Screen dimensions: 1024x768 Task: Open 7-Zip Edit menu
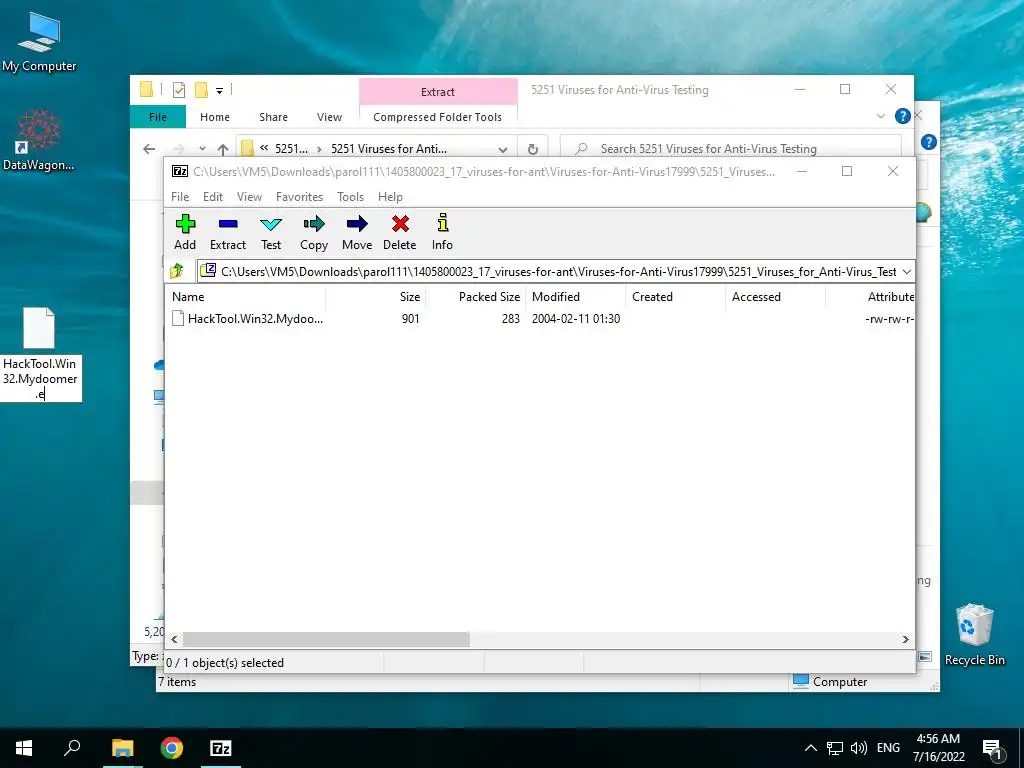click(213, 197)
